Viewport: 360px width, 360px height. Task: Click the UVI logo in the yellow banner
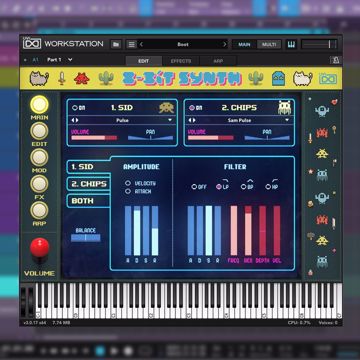click(x=328, y=79)
